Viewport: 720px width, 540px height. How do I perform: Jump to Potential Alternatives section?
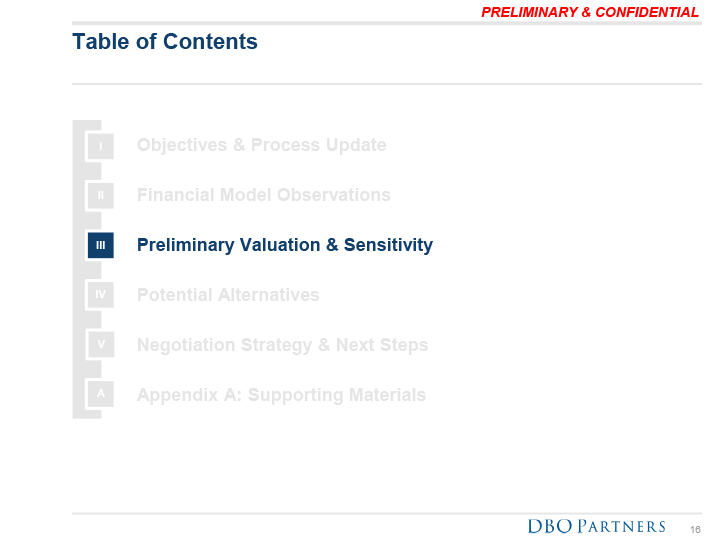coord(228,295)
